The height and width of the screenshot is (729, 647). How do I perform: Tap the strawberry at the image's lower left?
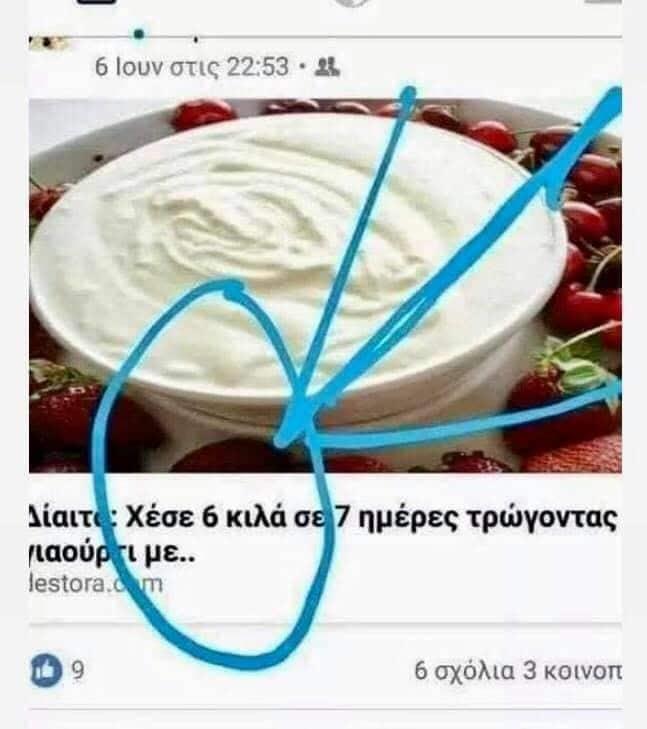click(65, 418)
